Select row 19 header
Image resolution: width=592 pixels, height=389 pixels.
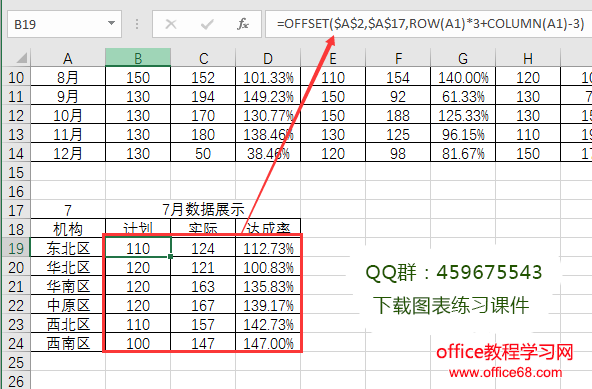pyautogui.click(x=16, y=248)
